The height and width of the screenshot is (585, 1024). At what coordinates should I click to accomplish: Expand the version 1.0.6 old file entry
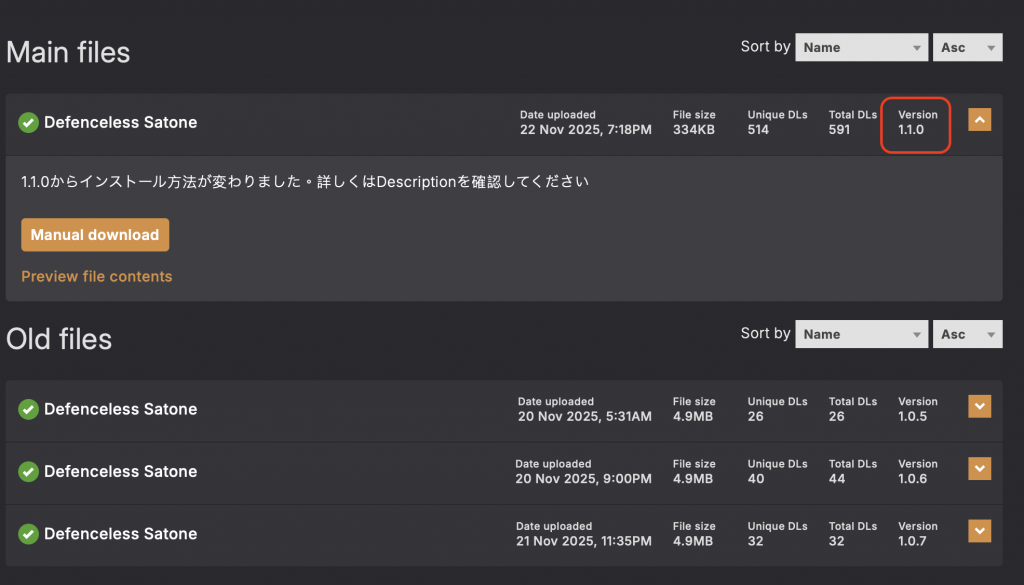point(979,468)
